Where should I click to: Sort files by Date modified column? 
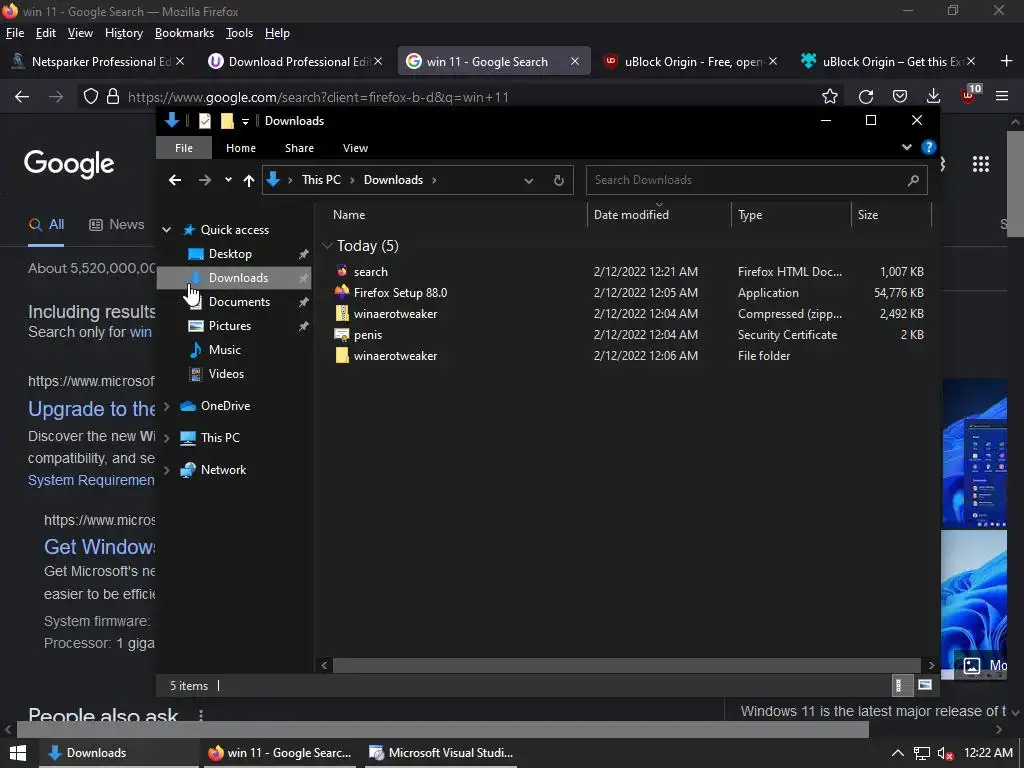(x=658, y=215)
